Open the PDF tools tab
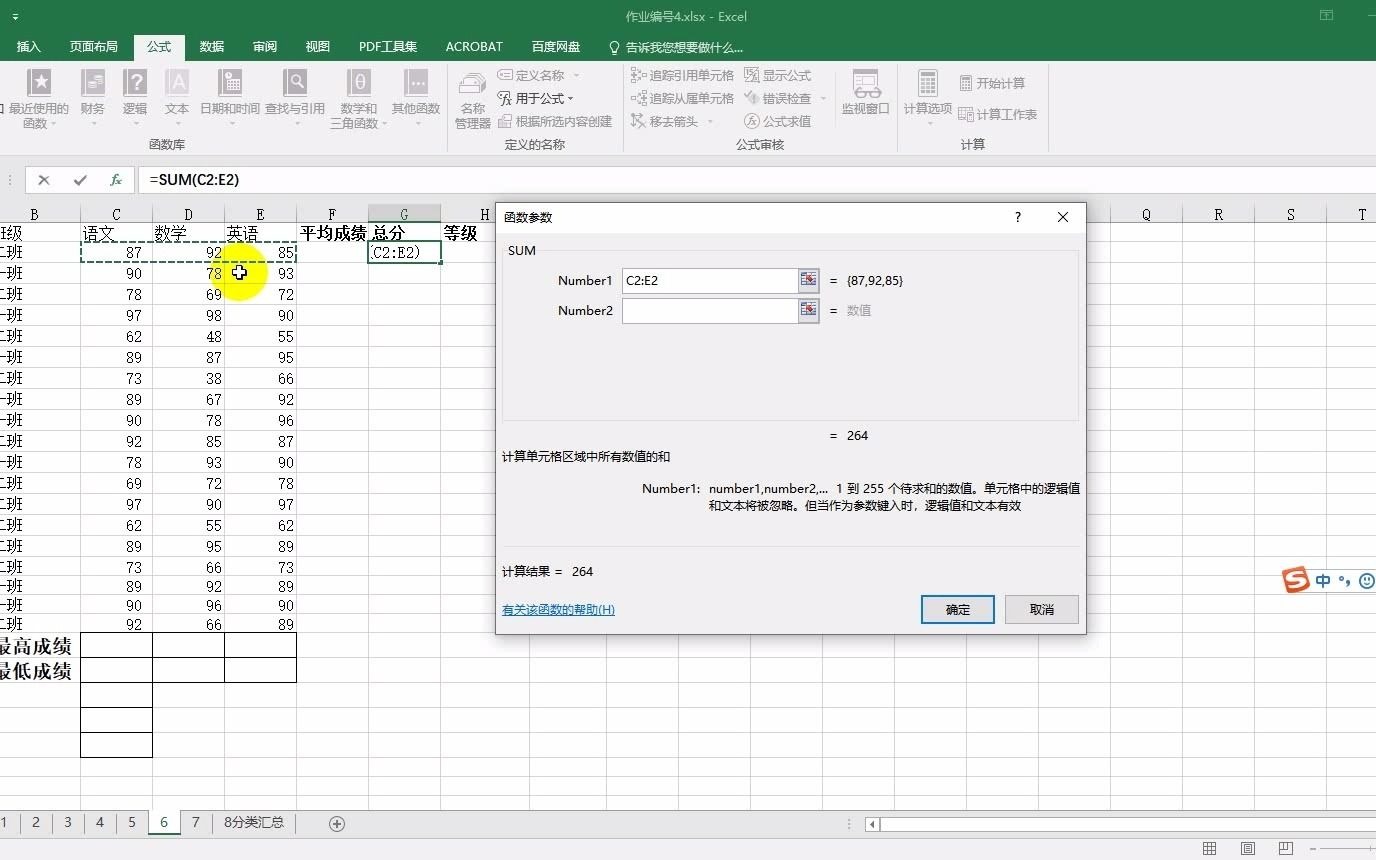Image resolution: width=1376 pixels, height=860 pixels. 388,47
